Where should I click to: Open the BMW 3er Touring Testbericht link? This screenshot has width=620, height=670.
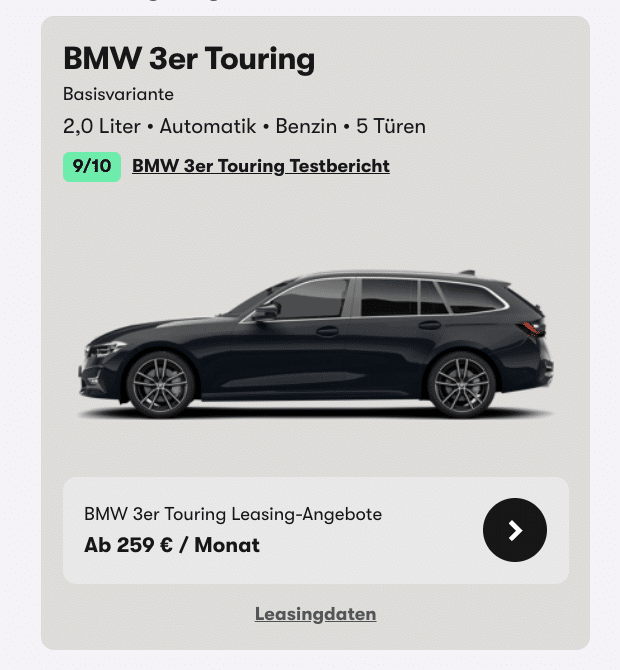click(x=261, y=166)
